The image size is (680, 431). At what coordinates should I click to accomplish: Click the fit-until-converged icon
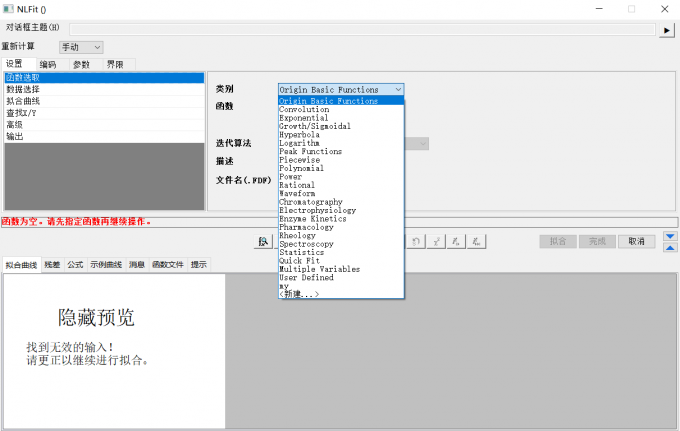477,242
